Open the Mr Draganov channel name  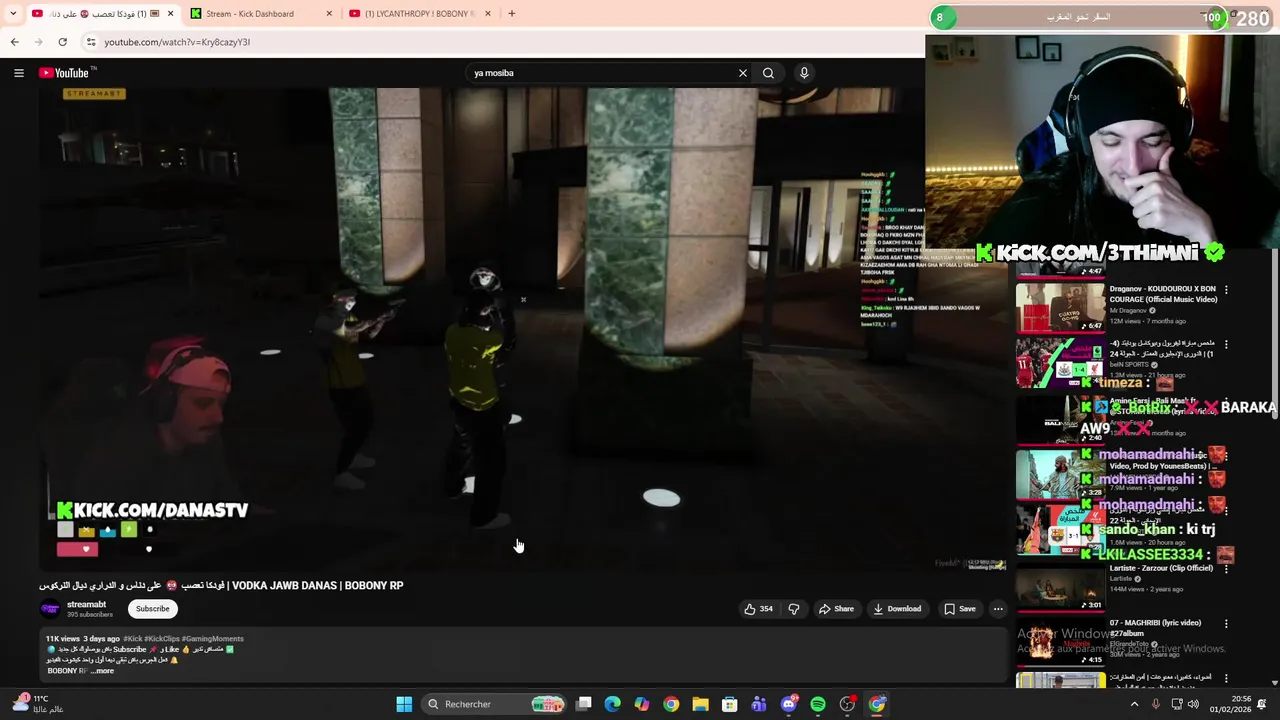tap(1128, 311)
